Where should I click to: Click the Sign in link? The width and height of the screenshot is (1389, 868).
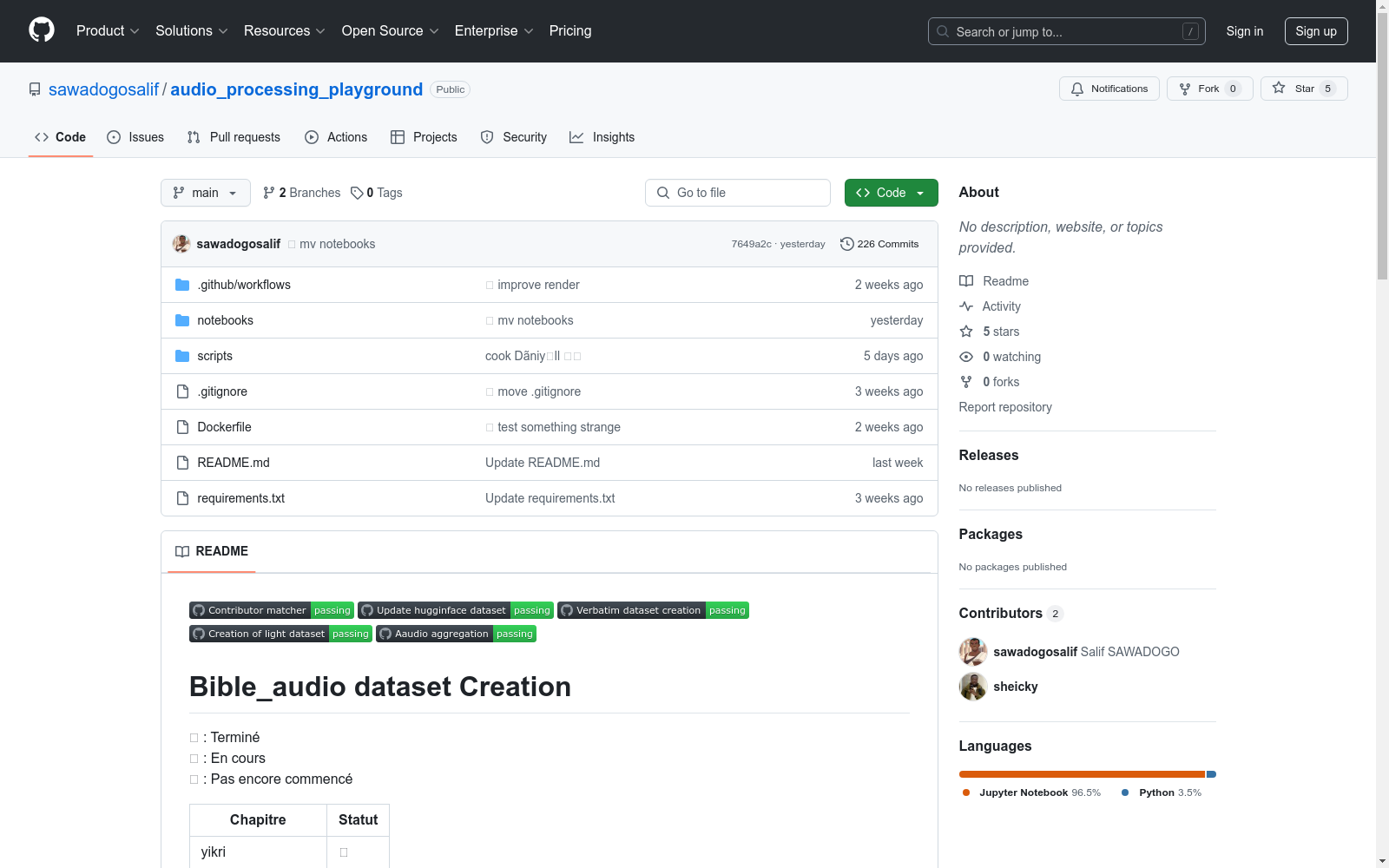pyautogui.click(x=1245, y=31)
